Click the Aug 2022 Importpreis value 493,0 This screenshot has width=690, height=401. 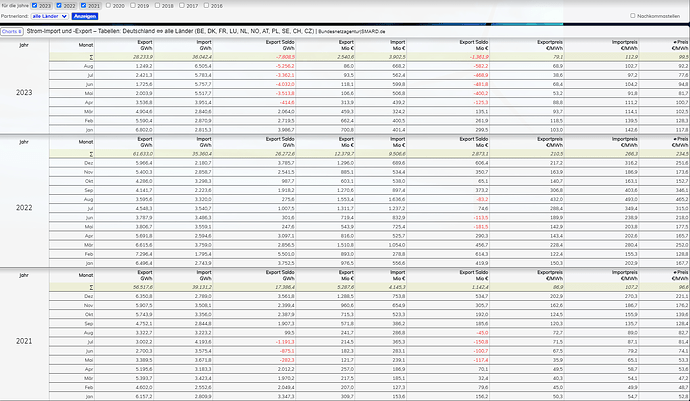tap(631, 199)
